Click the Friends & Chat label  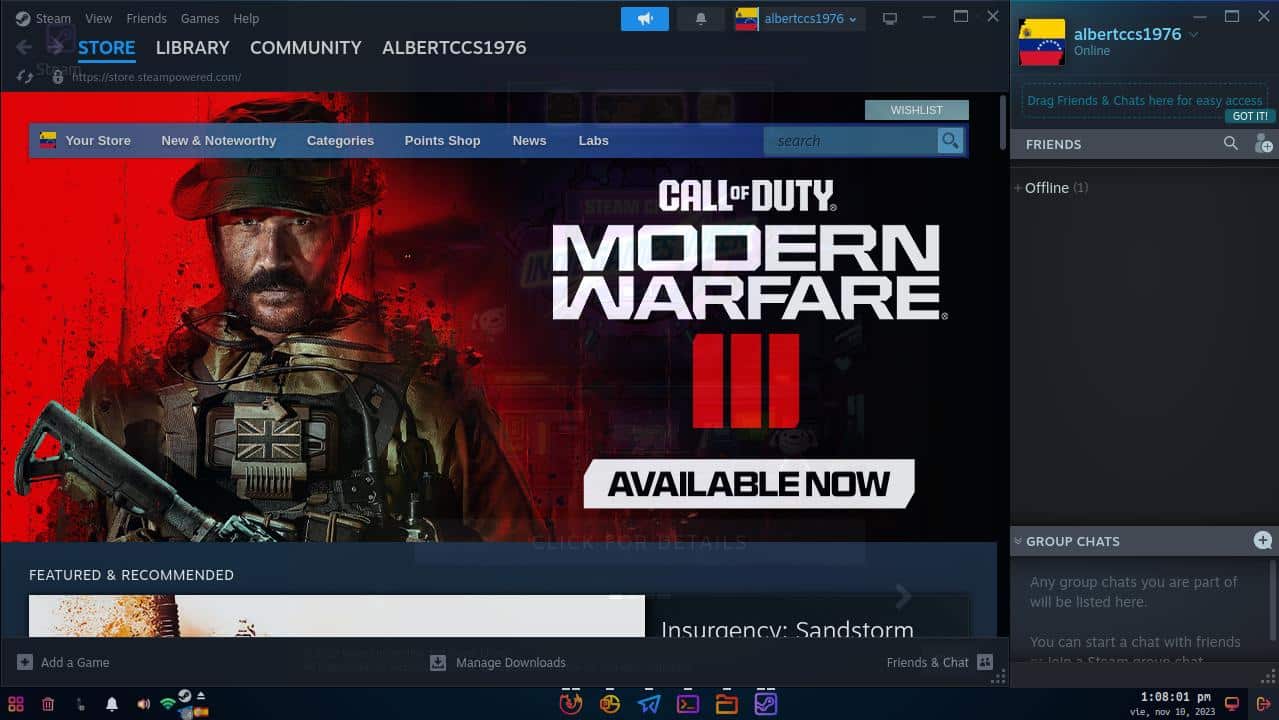point(928,662)
